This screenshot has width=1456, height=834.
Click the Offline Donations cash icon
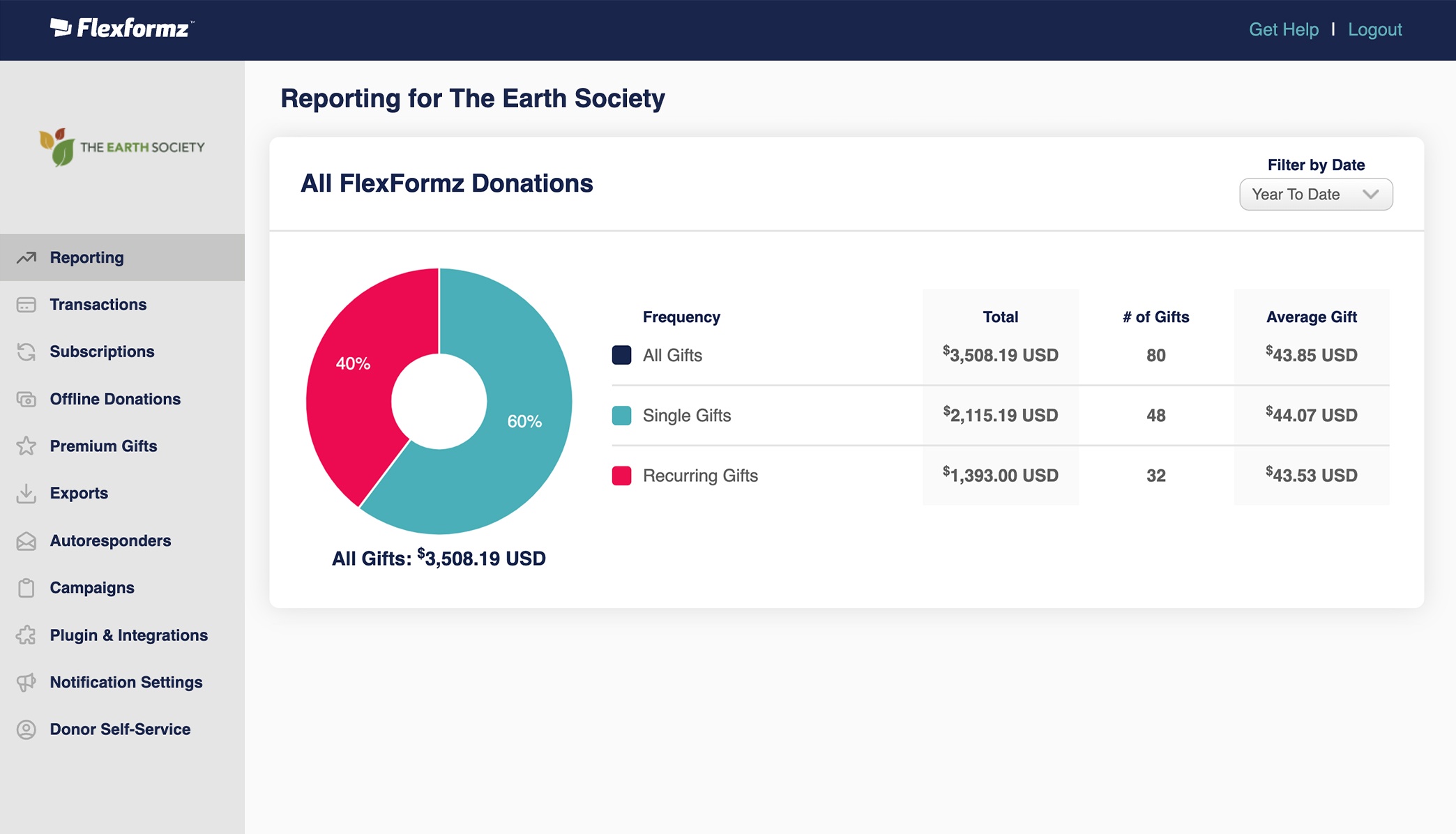click(x=26, y=400)
